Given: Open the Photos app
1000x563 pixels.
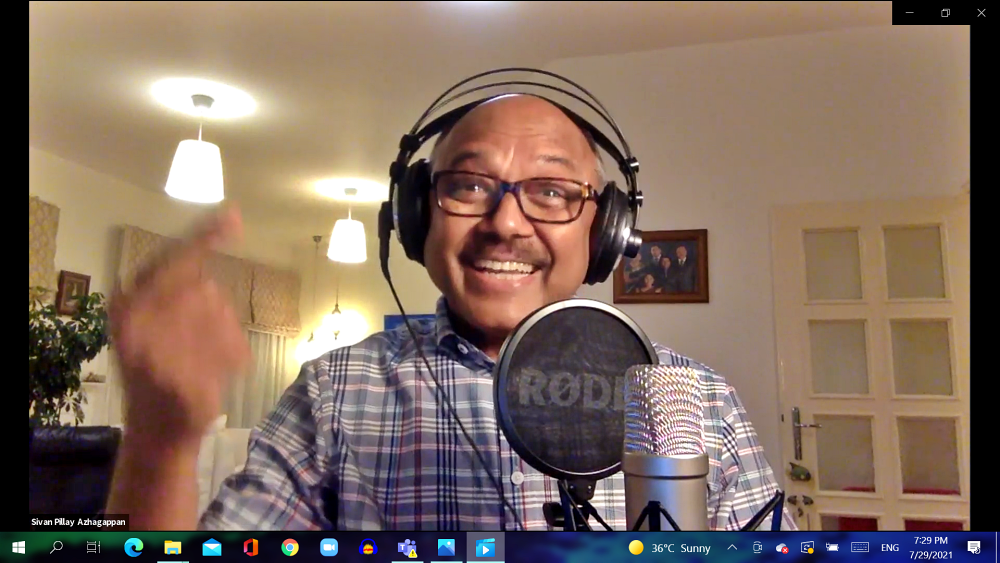Looking at the screenshot, I should [446, 547].
